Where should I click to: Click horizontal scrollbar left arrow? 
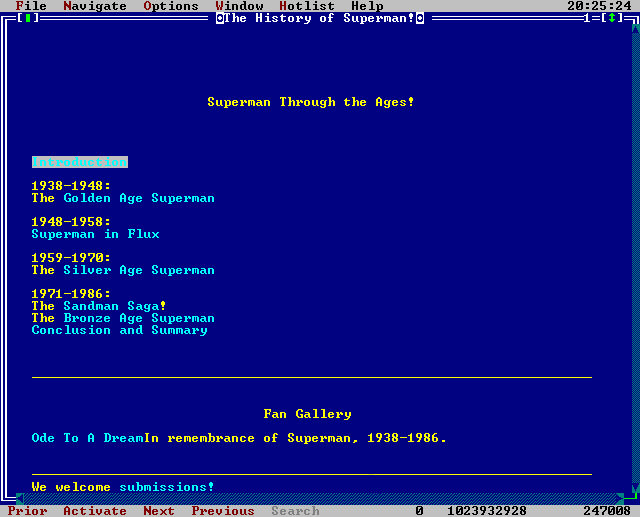point(20,499)
